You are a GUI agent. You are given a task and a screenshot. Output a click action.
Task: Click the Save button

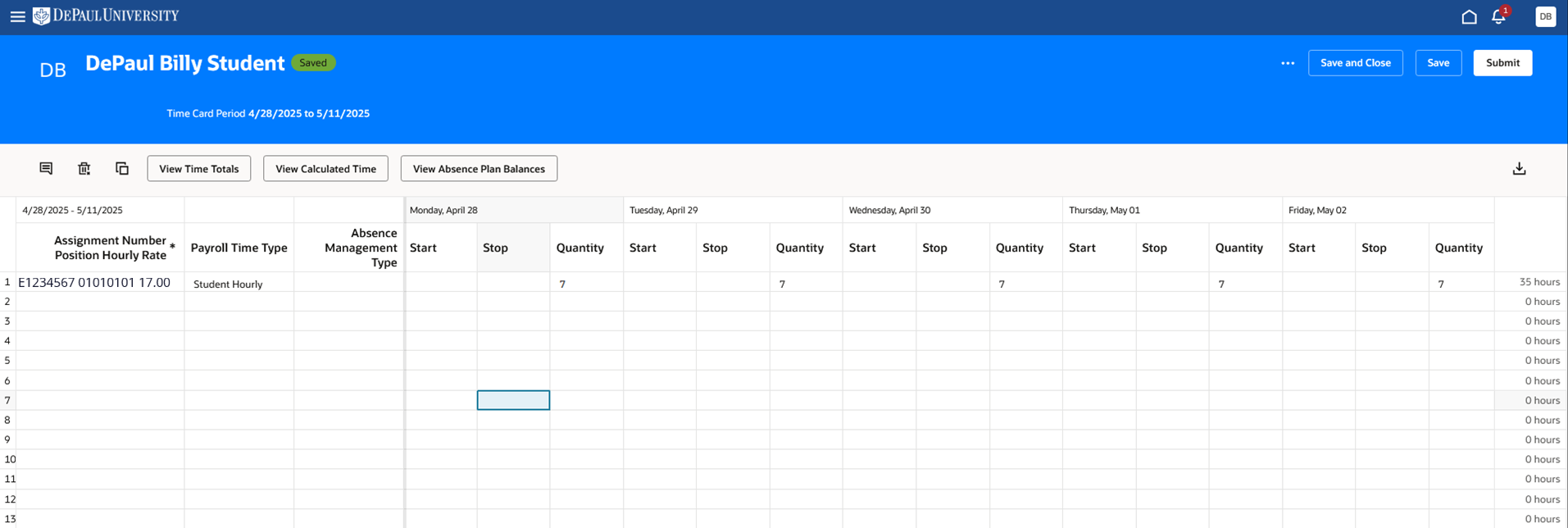(x=1438, y=63)
